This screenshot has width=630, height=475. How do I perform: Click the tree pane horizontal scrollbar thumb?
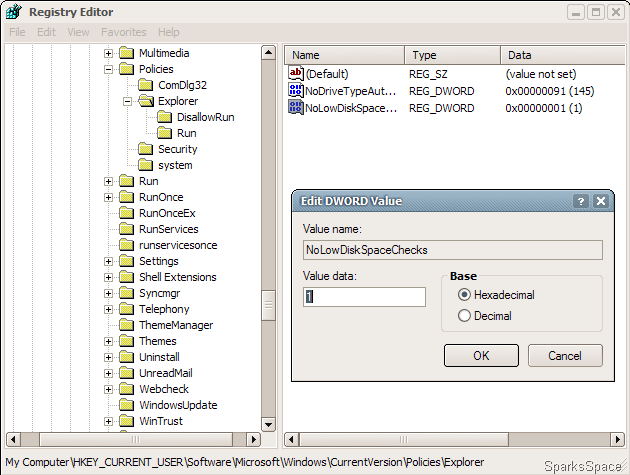[x=136, y=439]
